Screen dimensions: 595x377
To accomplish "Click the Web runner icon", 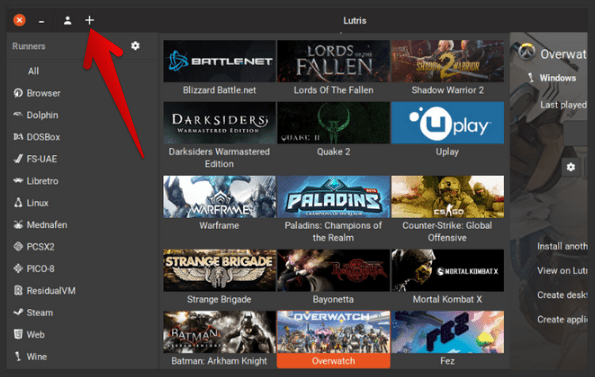I will (18, 334).
